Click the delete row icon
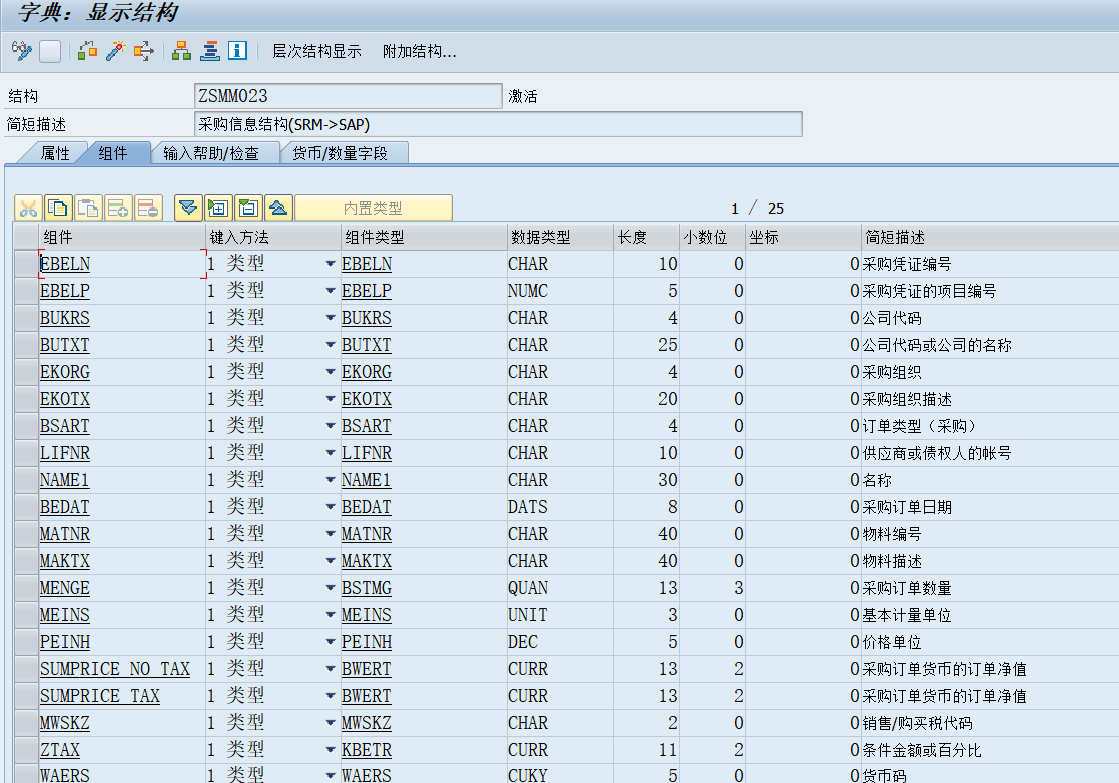 click(148, 208)
